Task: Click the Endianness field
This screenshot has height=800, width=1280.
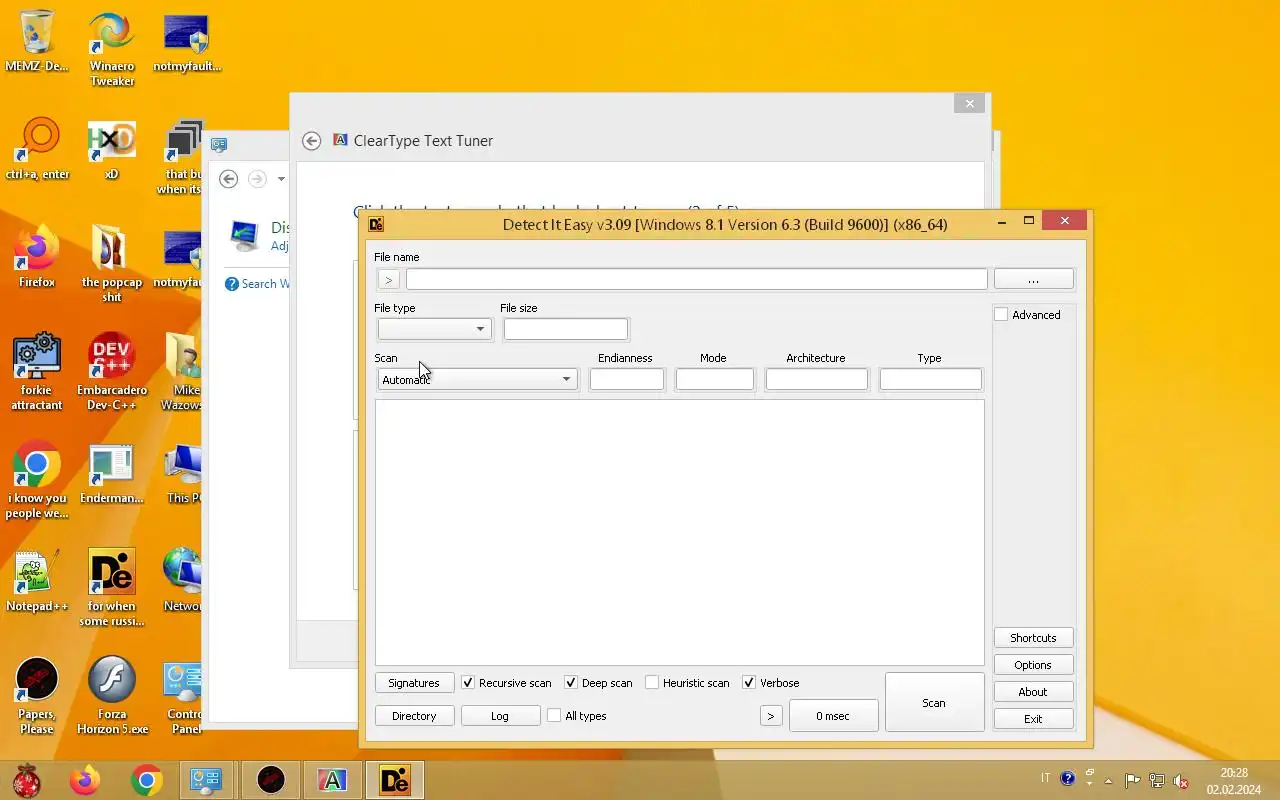Action: [627, 379]
